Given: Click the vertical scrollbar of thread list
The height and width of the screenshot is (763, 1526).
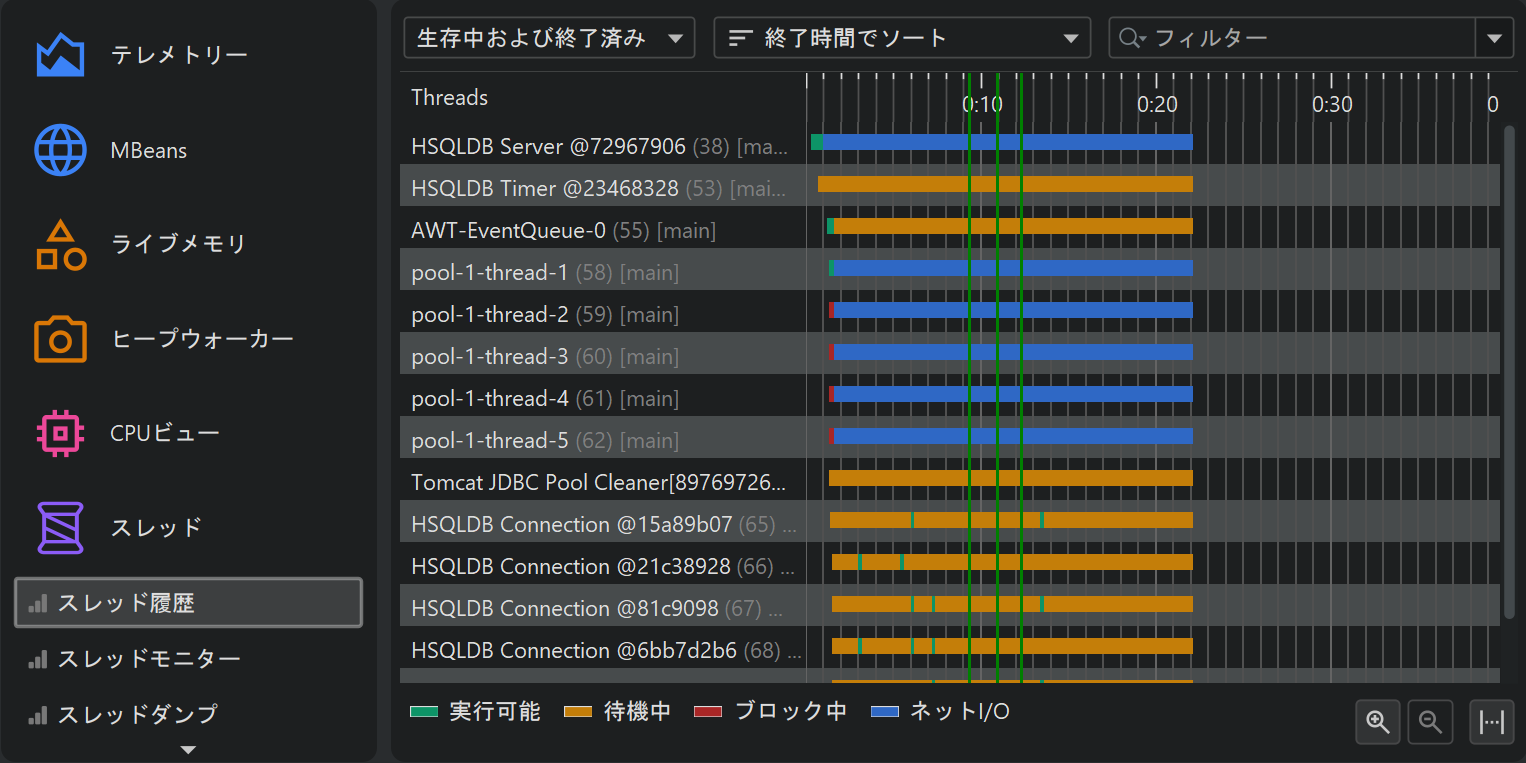Looking at the screenshot, I should coord(1509,370).
